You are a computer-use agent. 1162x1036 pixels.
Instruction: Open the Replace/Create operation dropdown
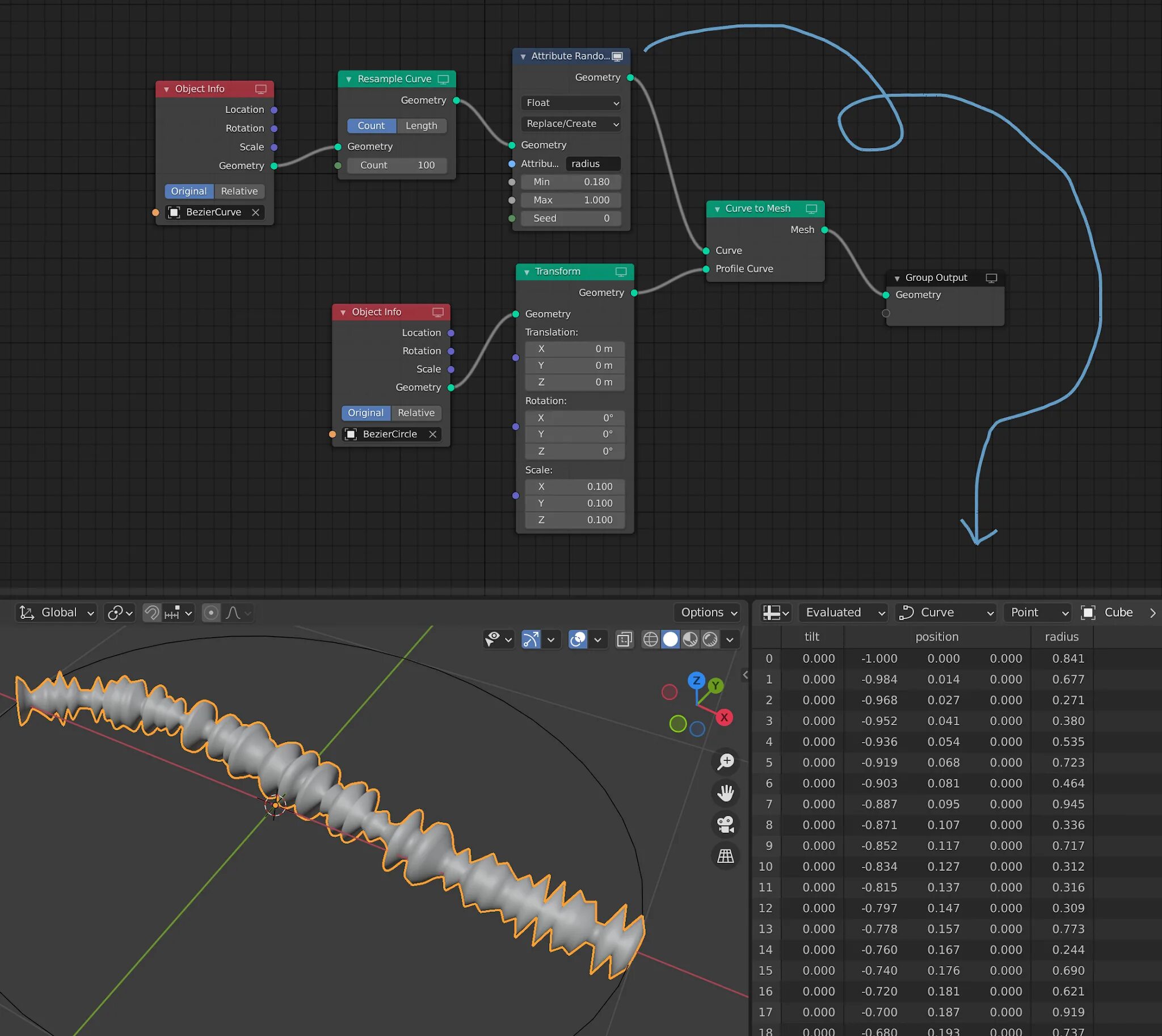click(x=571, y=124)
